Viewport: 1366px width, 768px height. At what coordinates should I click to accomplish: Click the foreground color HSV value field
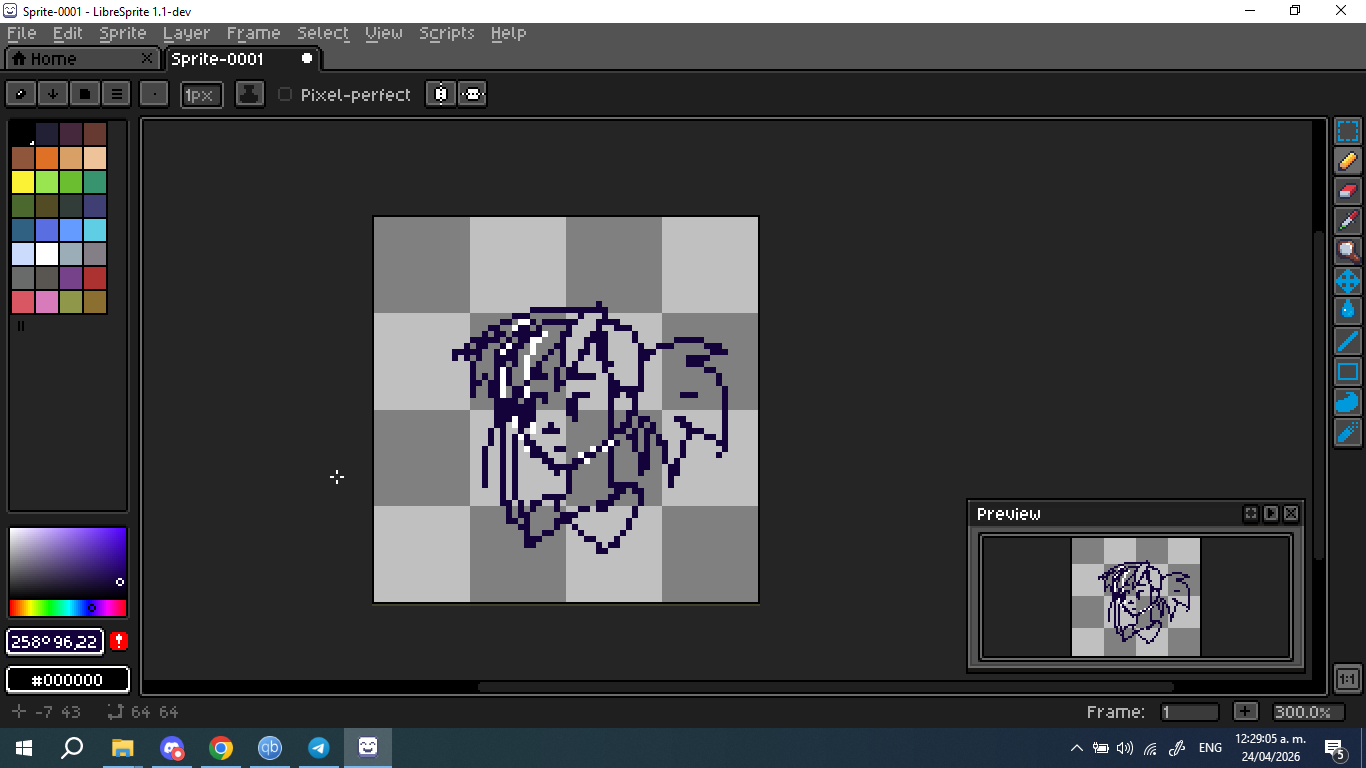click(55, 642)
